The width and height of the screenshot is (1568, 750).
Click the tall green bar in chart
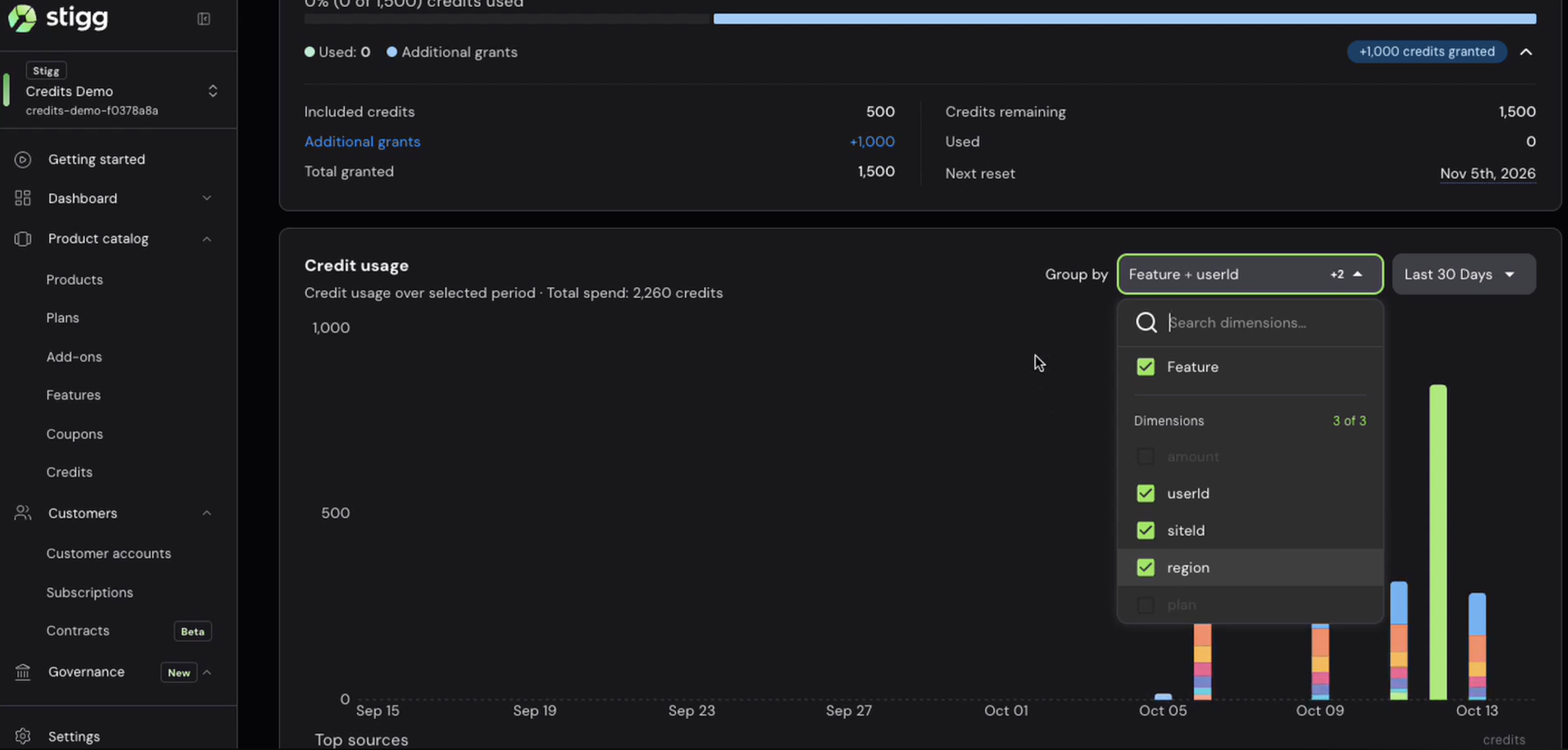(1438, 542)
